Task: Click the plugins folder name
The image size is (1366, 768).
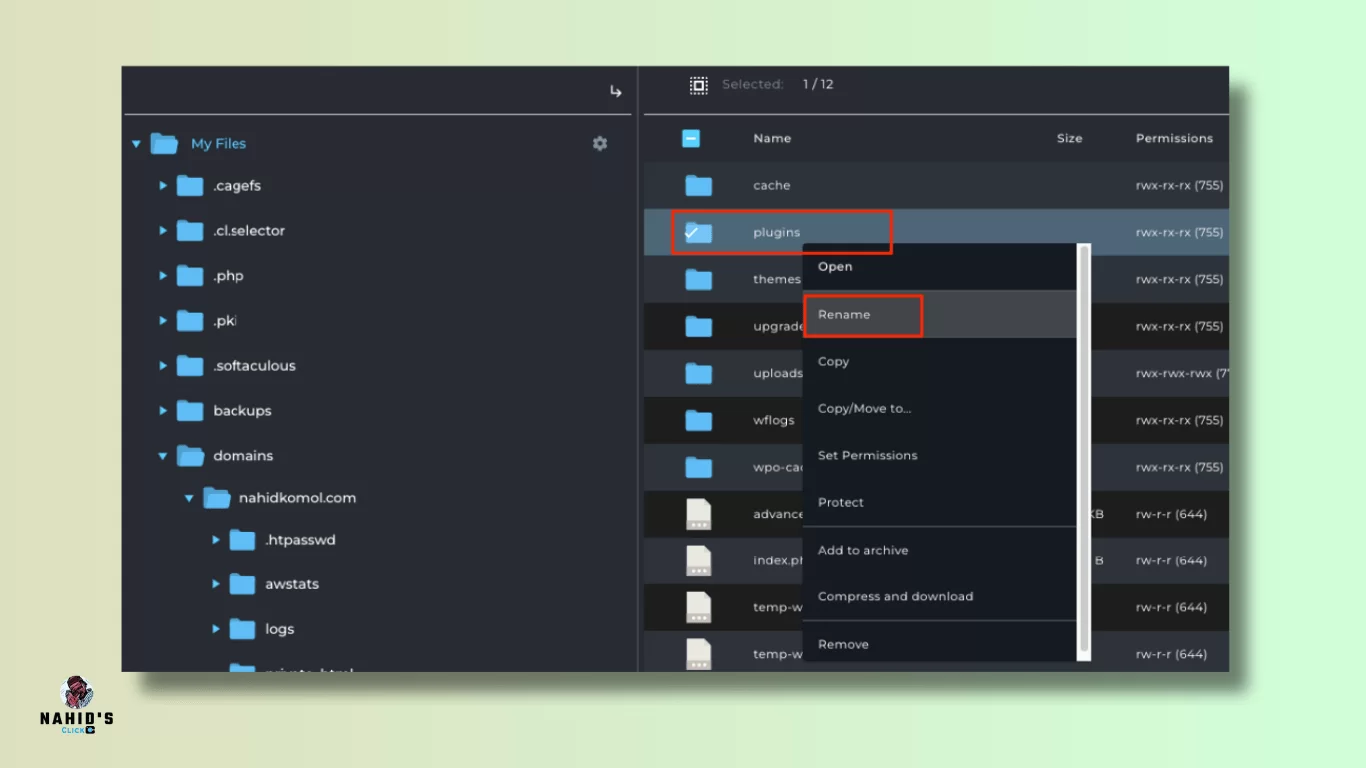Action: pyautogui.click(x=777, y=232)
